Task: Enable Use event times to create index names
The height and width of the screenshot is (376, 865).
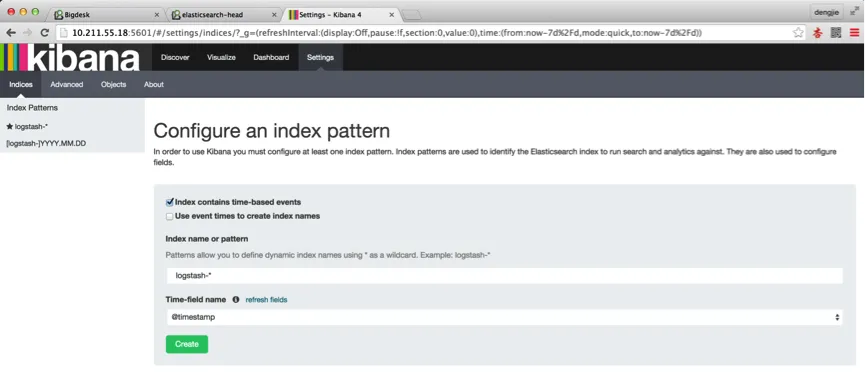Action: coord(169,217)
